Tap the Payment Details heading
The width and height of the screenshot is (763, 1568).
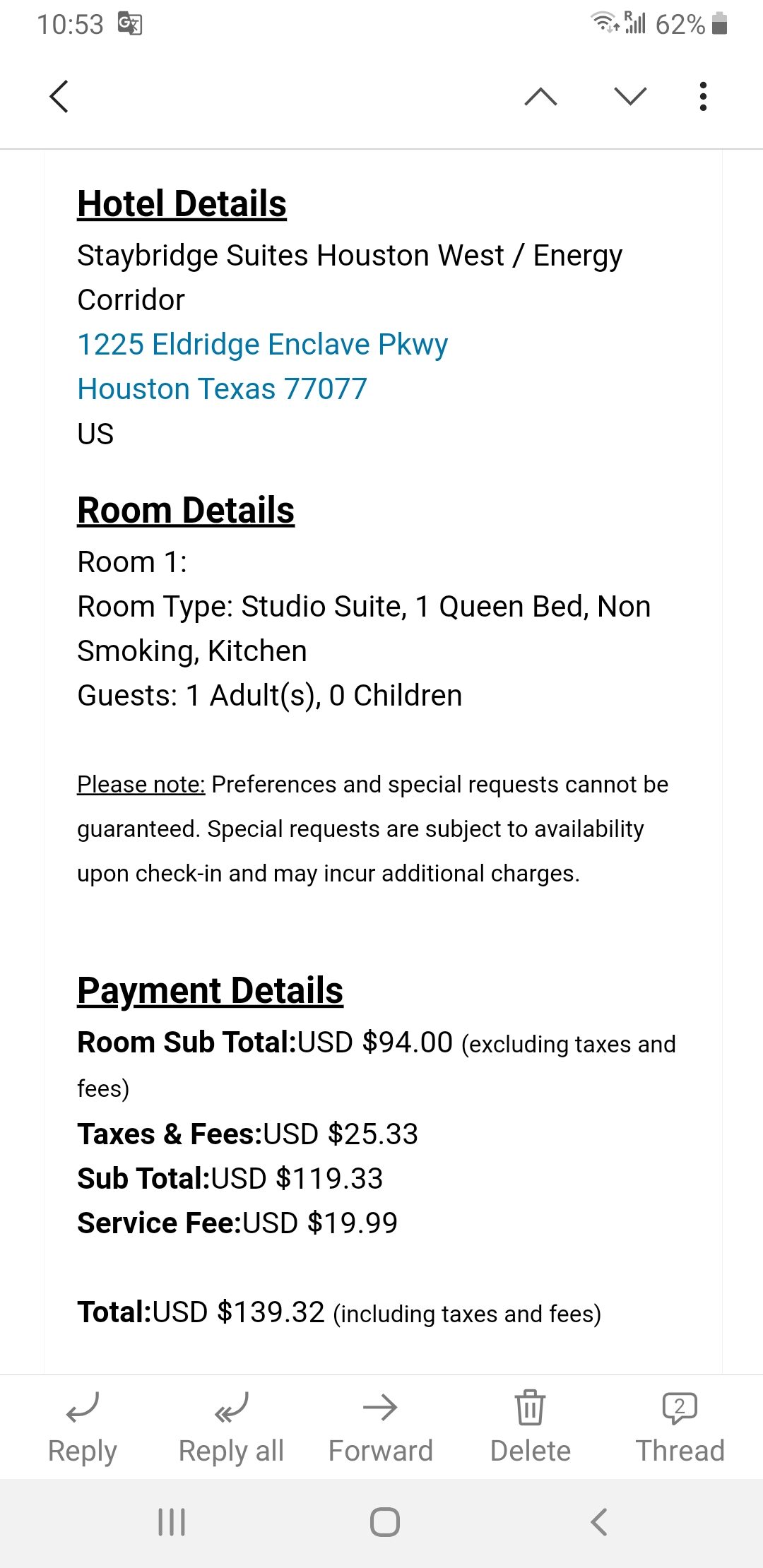210,990
